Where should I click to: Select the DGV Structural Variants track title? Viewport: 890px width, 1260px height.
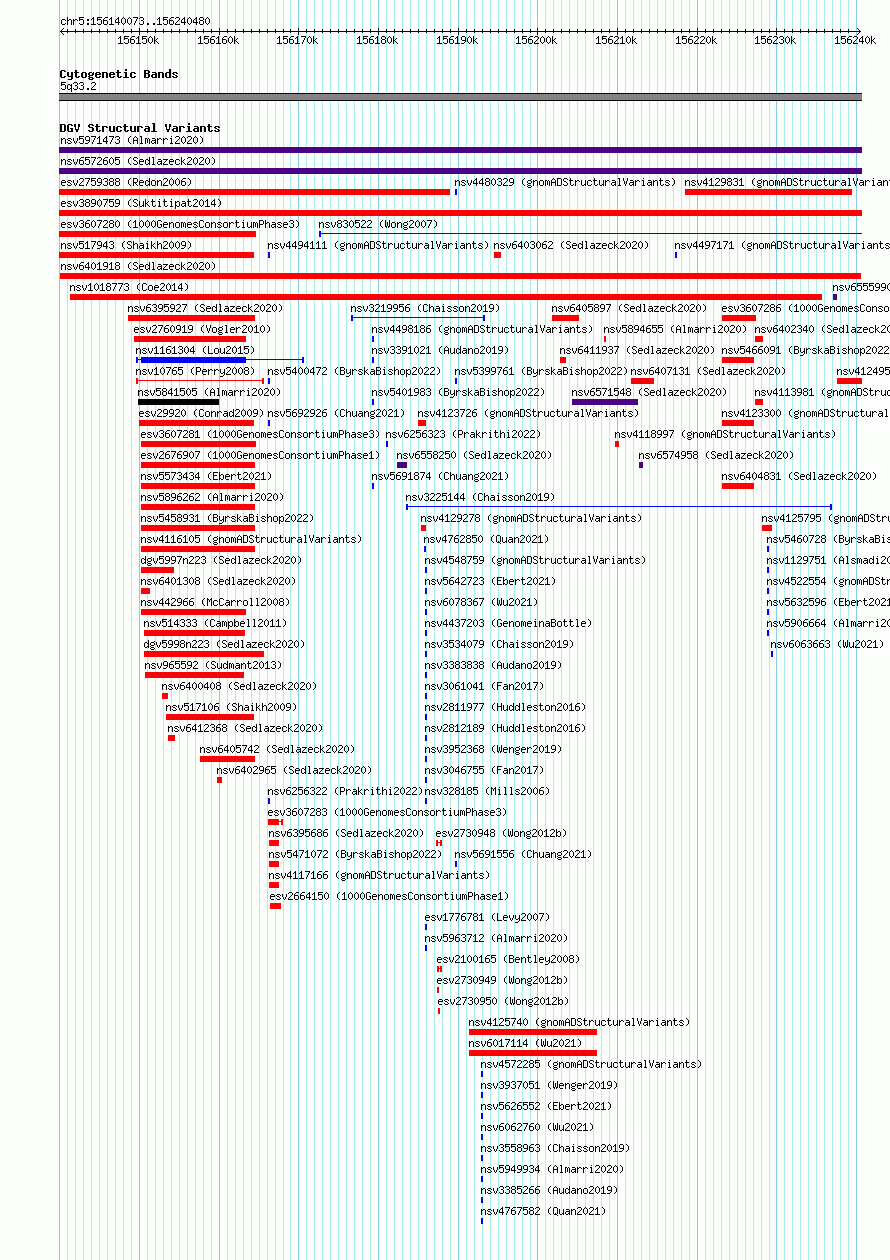[x=140, y=128]
